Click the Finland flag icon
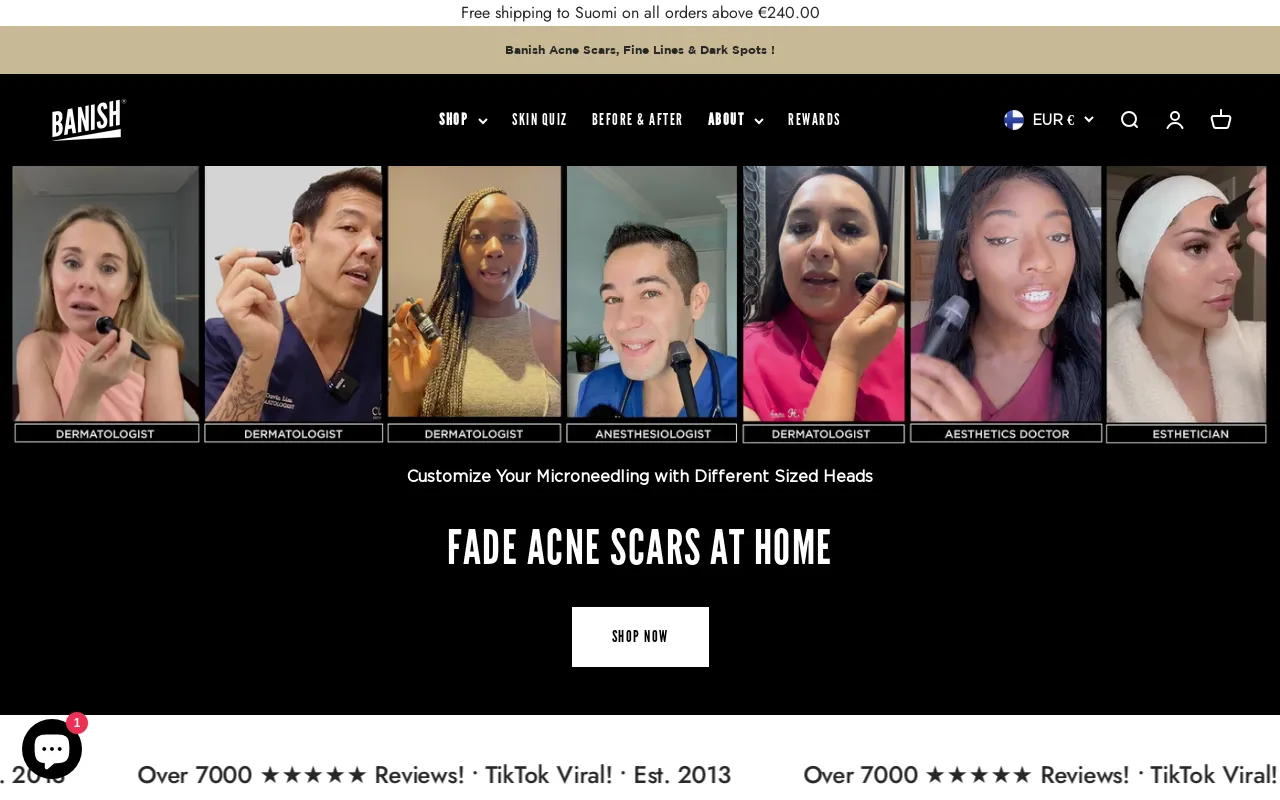Viewport: 1280px width, 800px height. 1014,120
